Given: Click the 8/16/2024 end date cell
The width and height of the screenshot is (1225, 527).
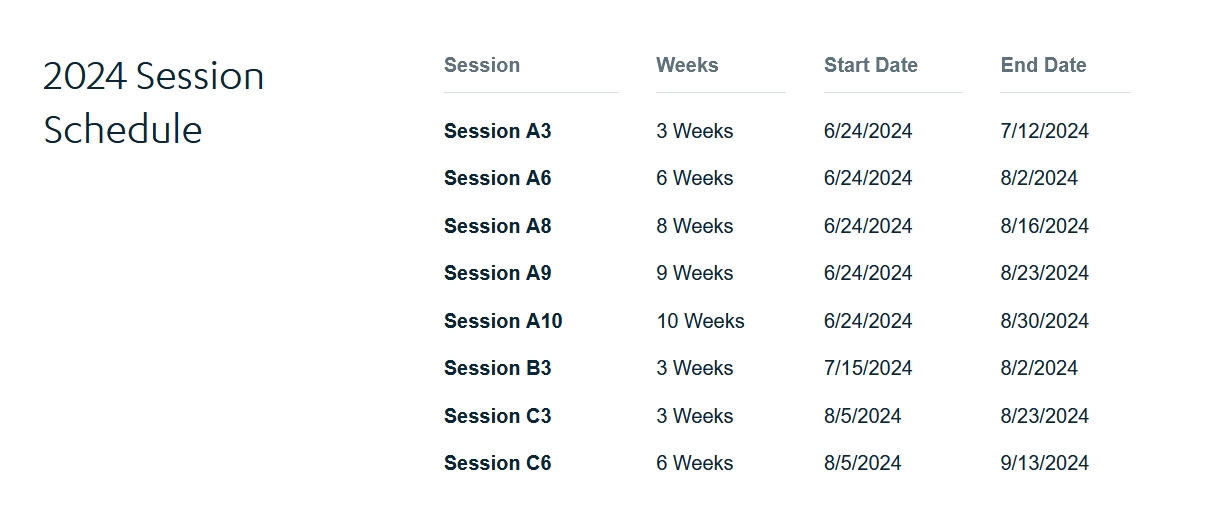Looking at the screenshot, I should 1044,226.
